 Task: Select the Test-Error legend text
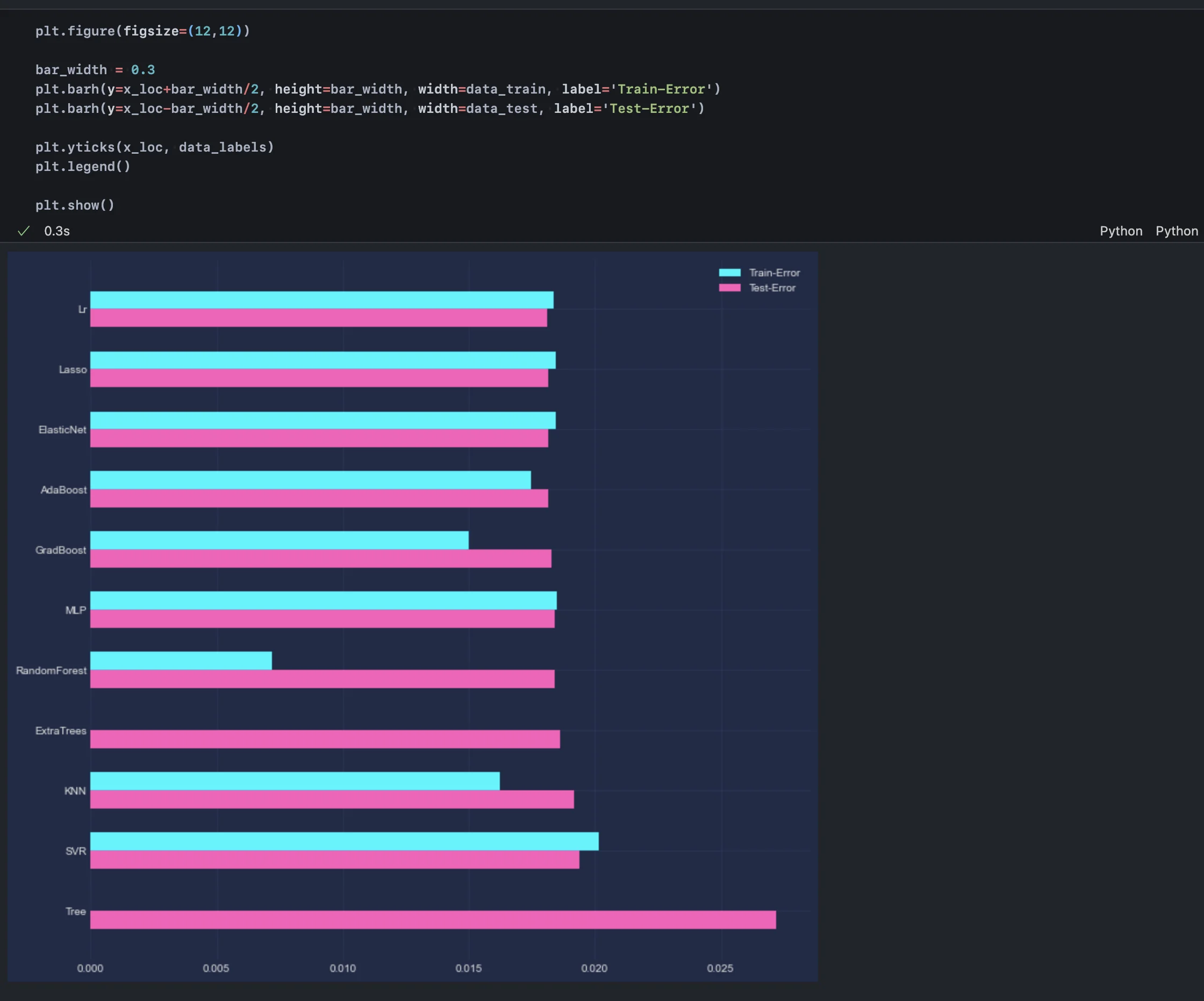pos(772,288)
